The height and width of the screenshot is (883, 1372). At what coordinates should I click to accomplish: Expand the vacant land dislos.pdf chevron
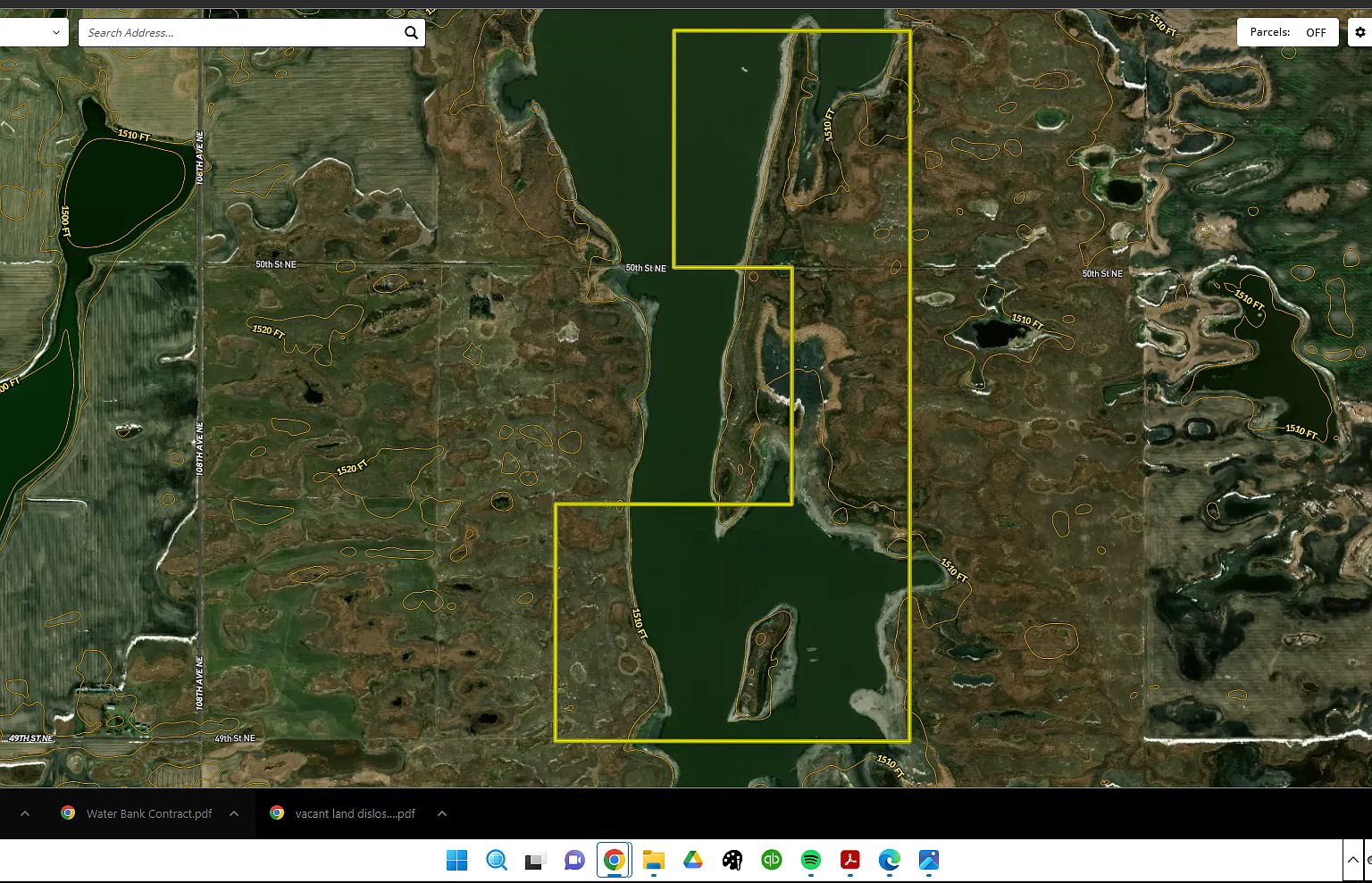[x=442, y=813]
